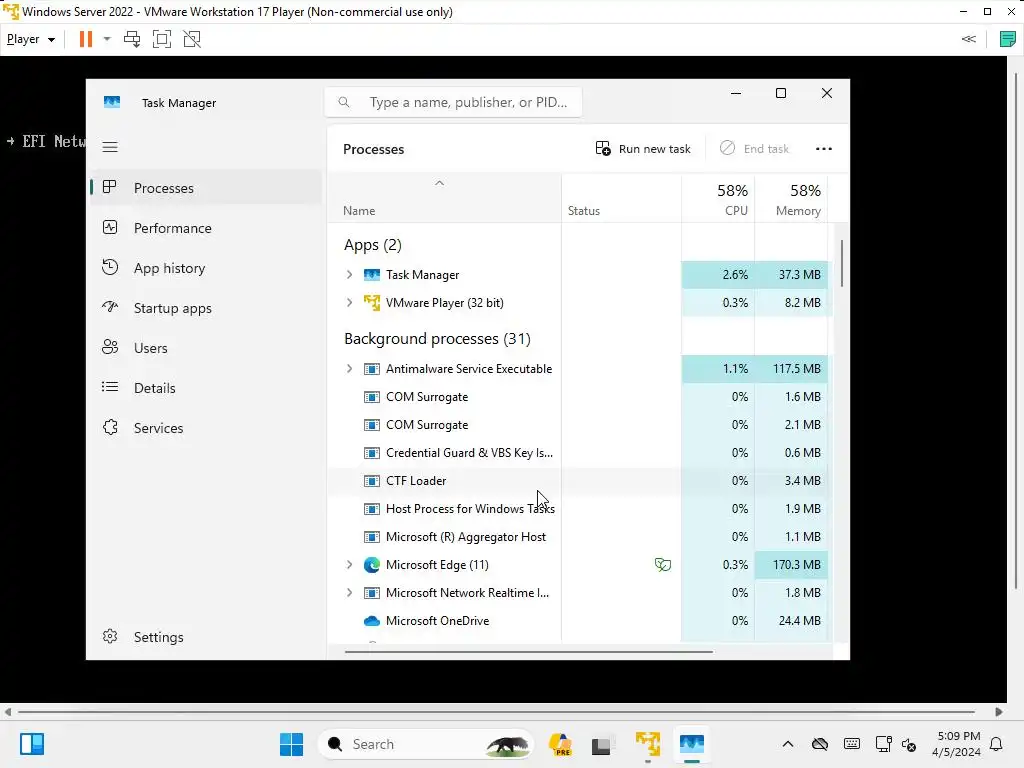Click the horizontal scrollbar under the process list
The width and height of the screenshot is (1024, 768).
[x=528, y=652]
